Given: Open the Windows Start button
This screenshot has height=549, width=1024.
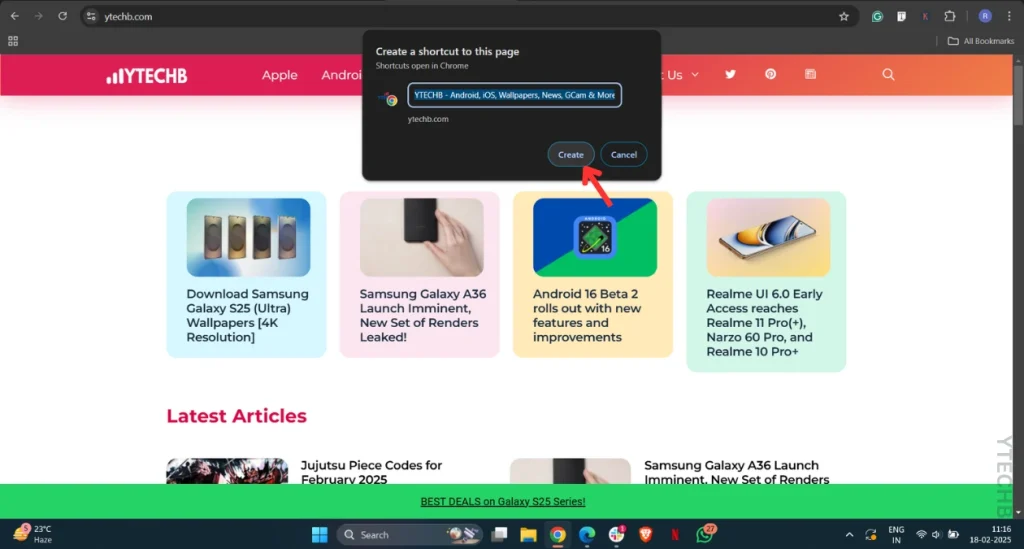Looking at the screenshot, I should [319, 535].
